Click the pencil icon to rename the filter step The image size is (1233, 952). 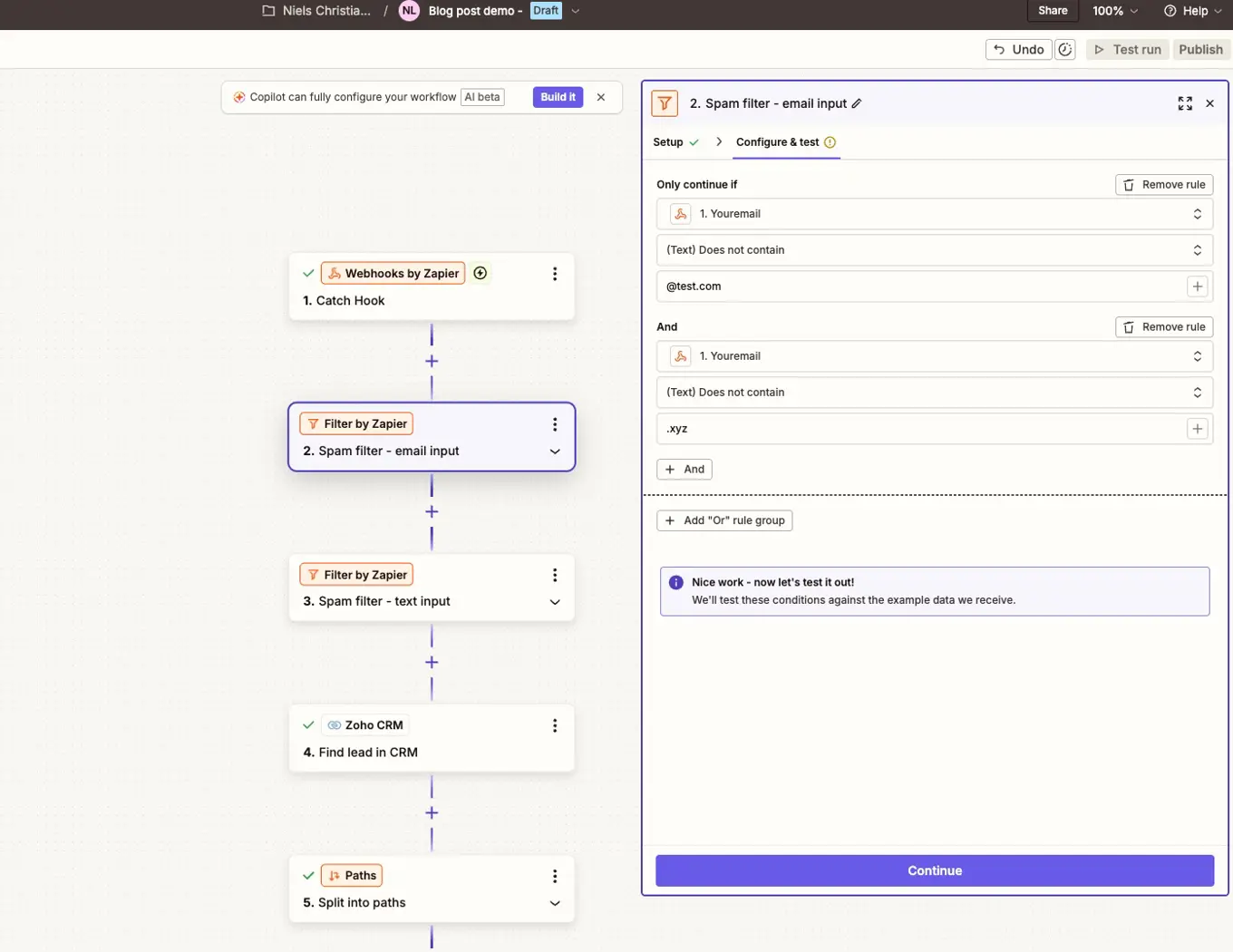(857, 103)
